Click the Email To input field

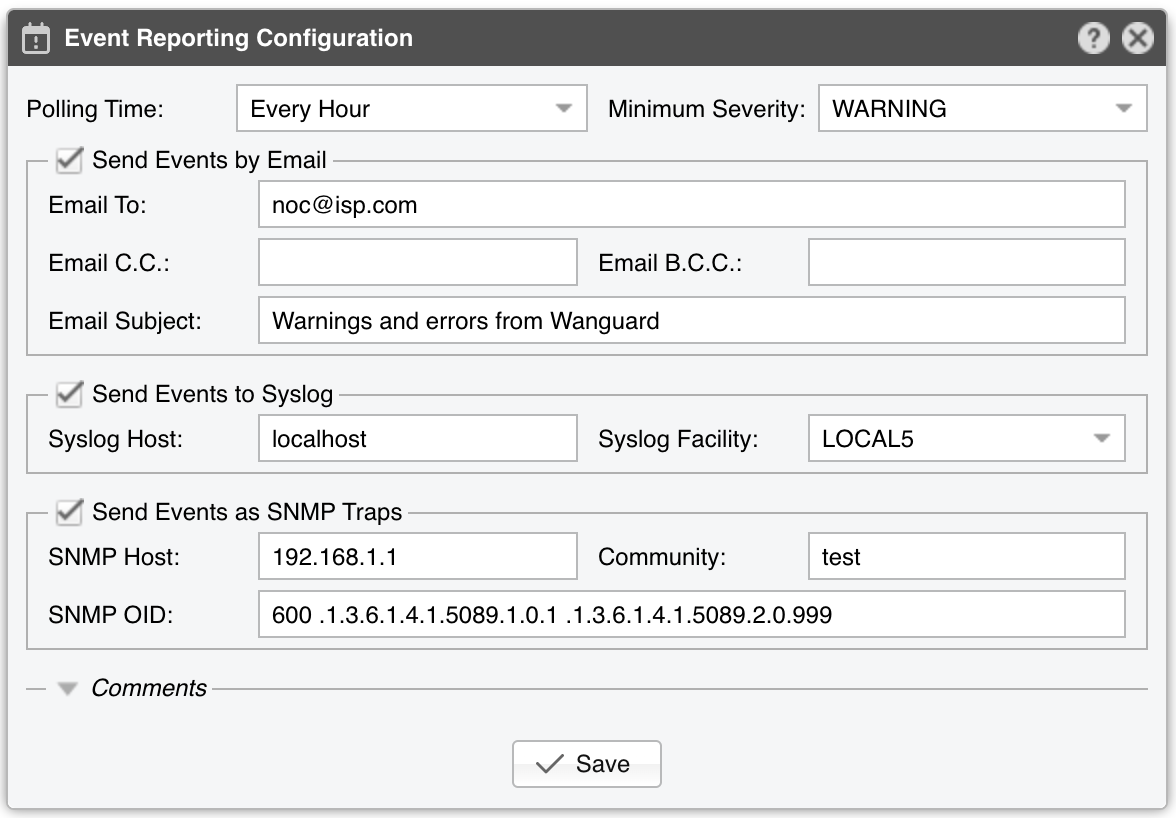pos(692,204)
